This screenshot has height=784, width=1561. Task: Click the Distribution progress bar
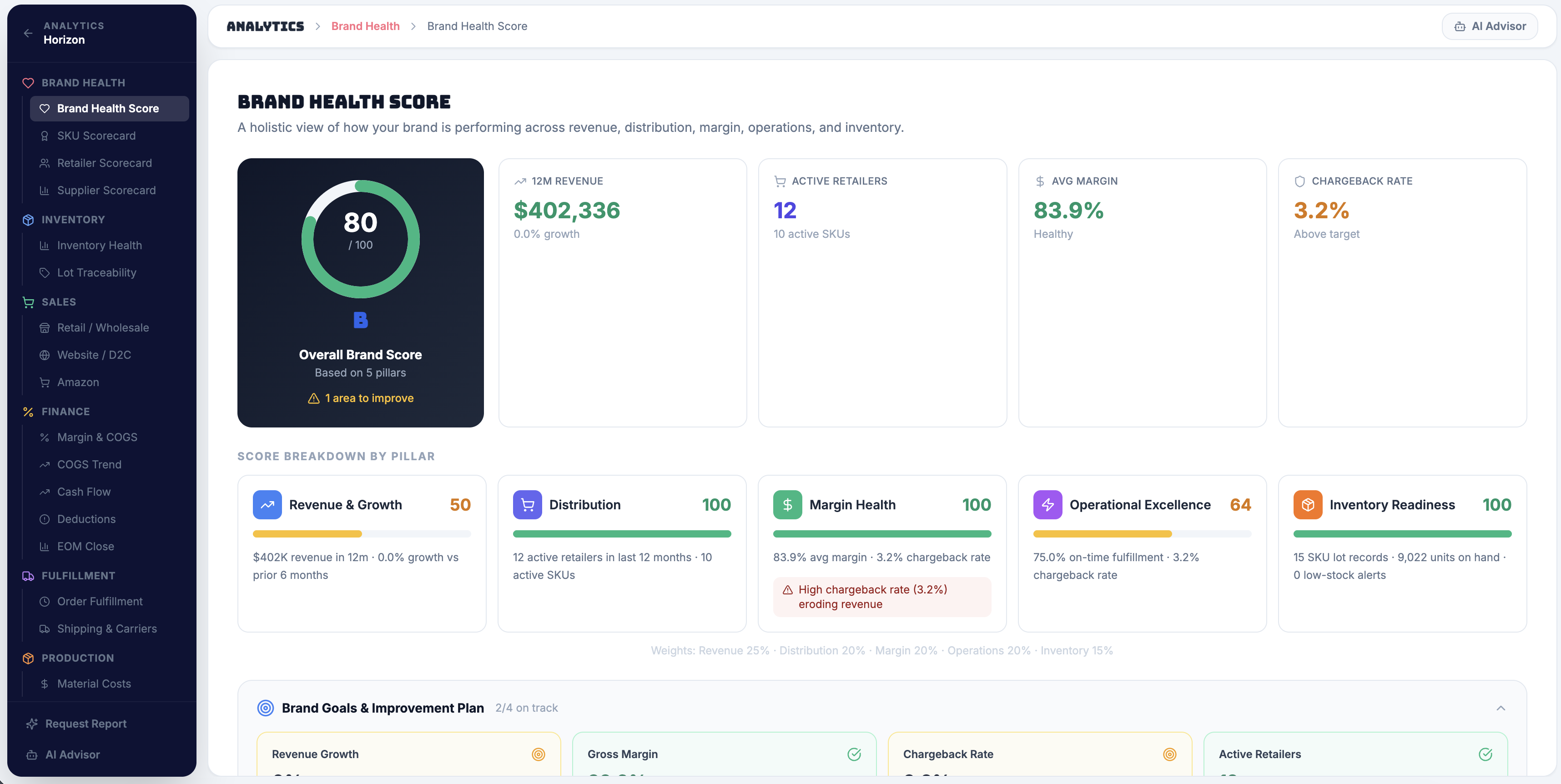click(x=622, y=534)
